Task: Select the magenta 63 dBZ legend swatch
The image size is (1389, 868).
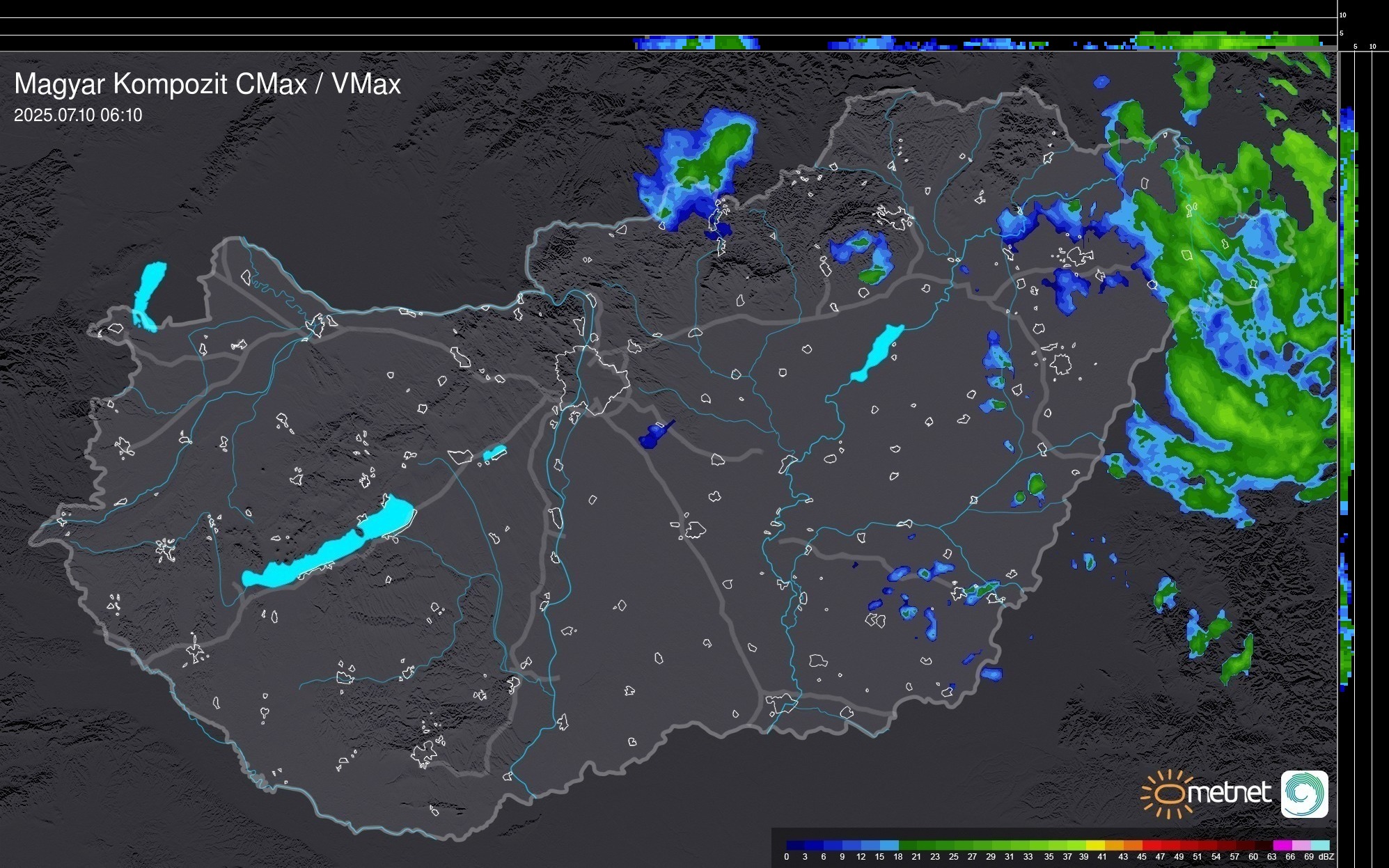Action: 1282,845
